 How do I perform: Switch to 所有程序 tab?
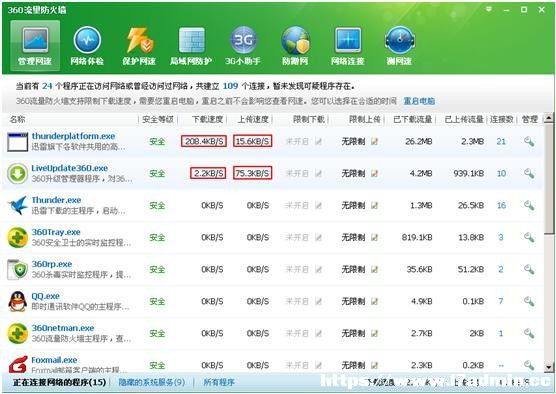click(x=219, y=382)
